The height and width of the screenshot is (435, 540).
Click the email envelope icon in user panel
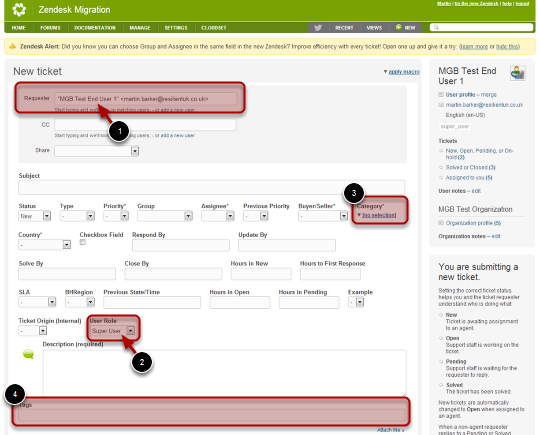point(441,105)
